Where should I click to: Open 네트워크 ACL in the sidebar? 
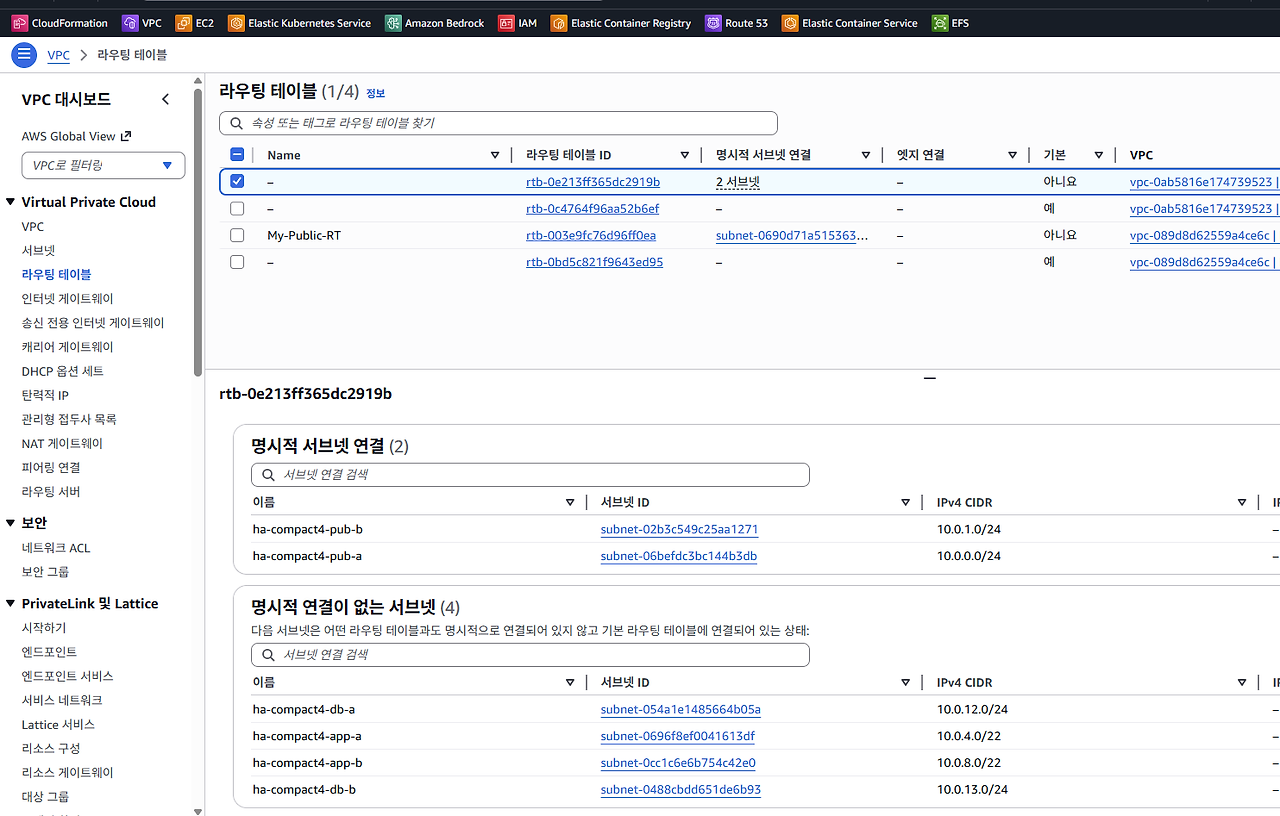pos(56,548)
